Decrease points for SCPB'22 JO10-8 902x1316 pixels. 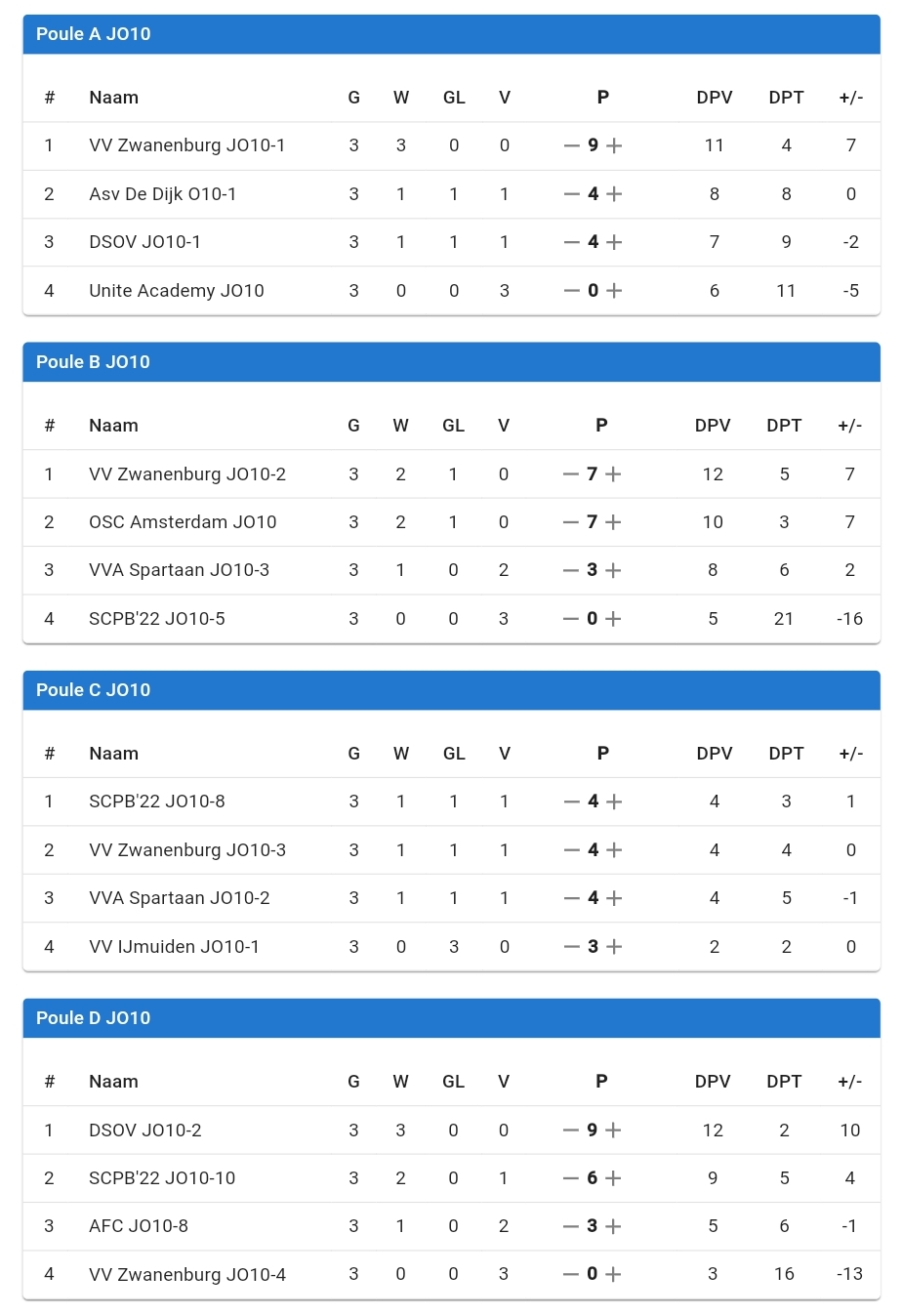(572, 802)
